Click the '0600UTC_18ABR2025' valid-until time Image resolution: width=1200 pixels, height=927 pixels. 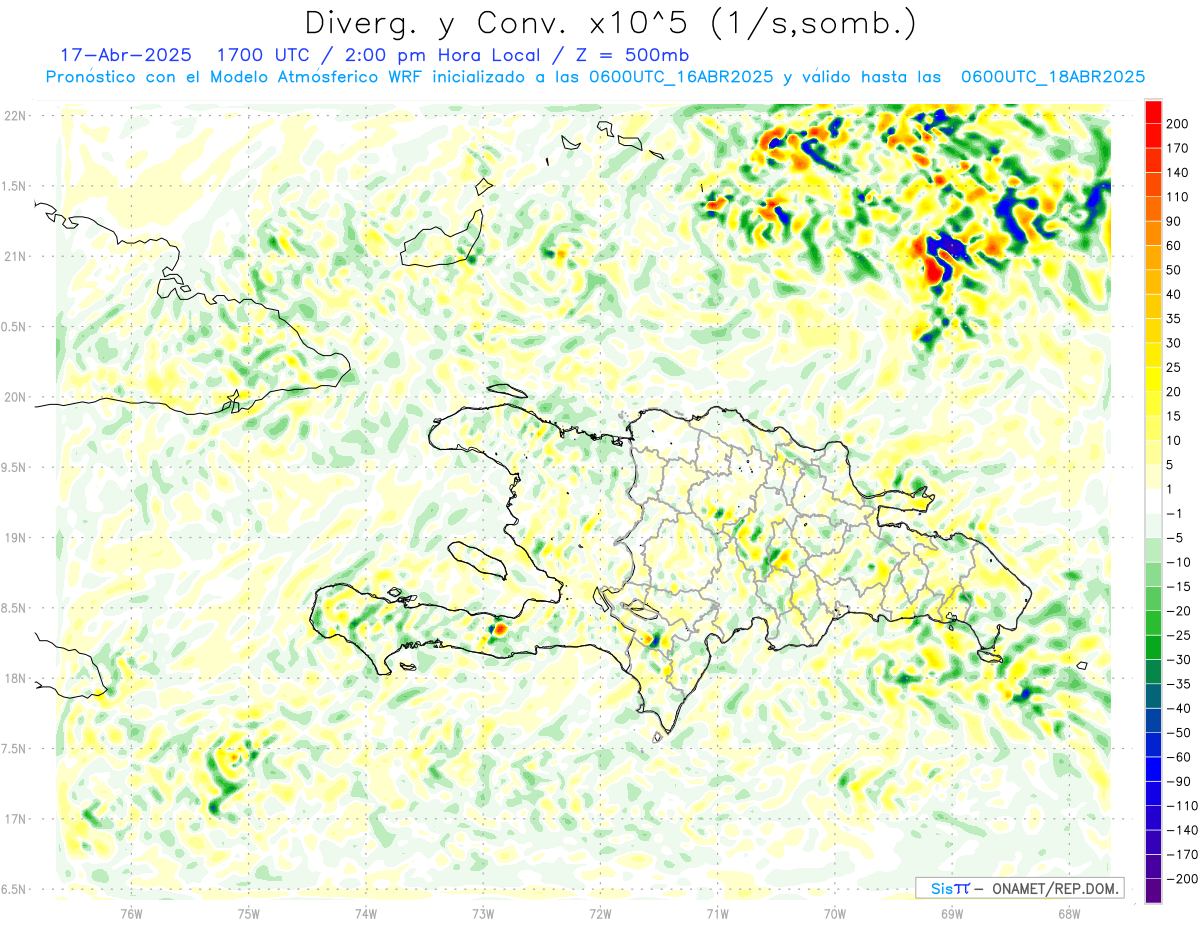[x=1052, y=77]
